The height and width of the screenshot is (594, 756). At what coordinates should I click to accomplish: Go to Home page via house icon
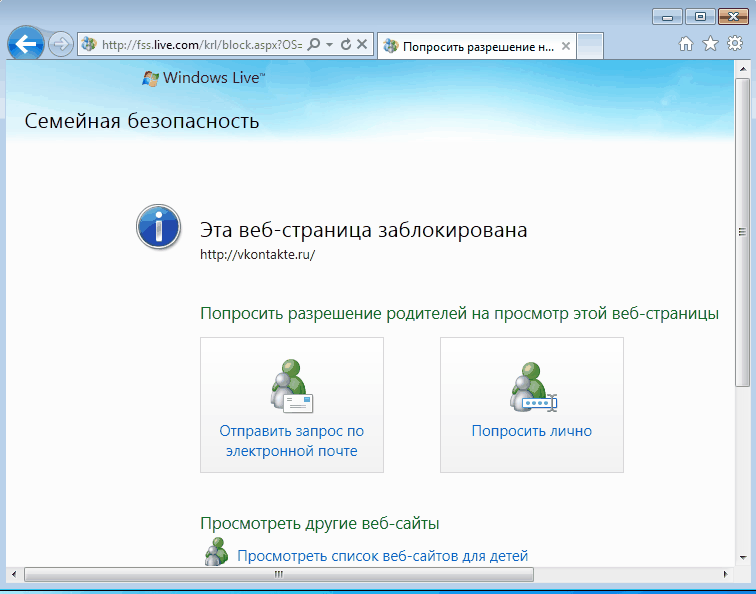686,44
